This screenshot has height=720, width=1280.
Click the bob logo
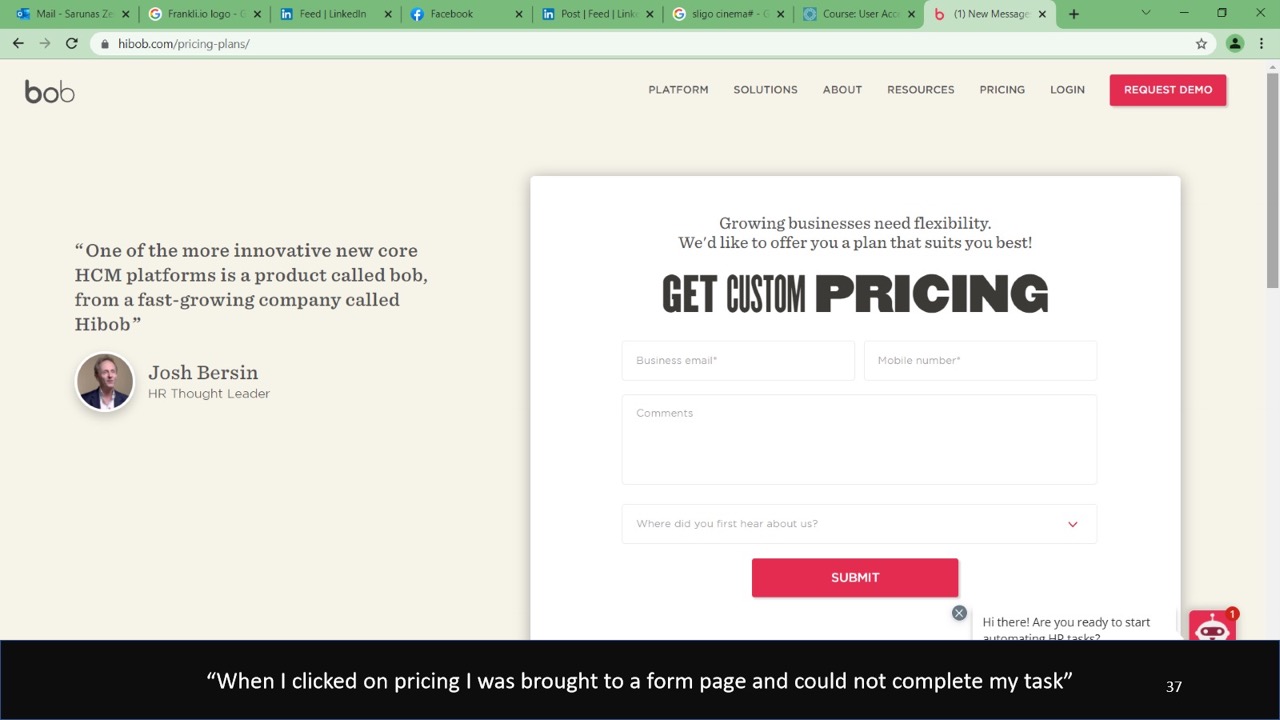click(x=50, y=92)
